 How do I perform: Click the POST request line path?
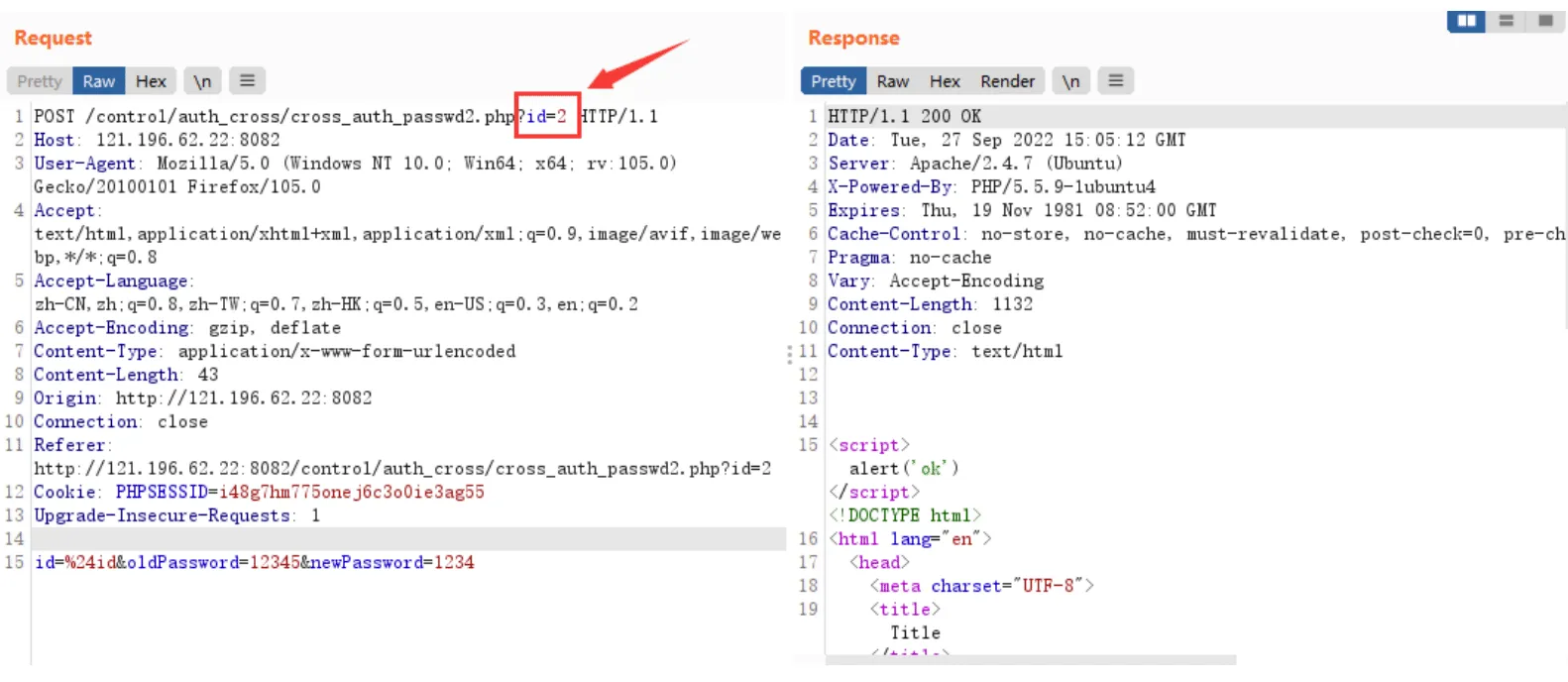[x=300, y=116]
